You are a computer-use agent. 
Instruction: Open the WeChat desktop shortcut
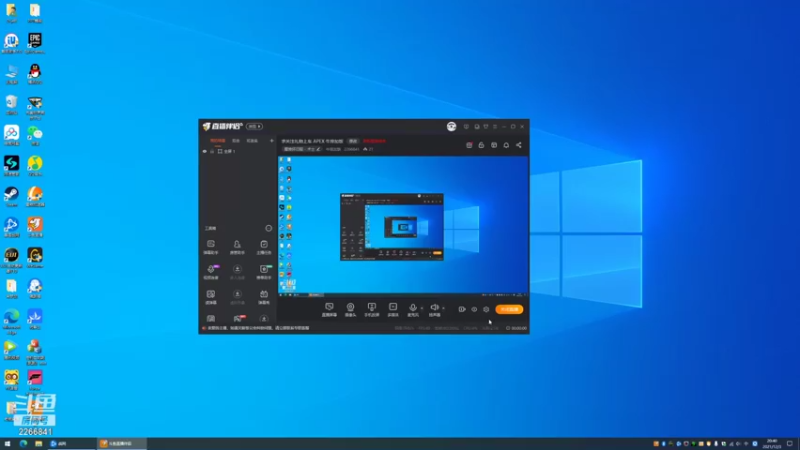pos(35,135)
